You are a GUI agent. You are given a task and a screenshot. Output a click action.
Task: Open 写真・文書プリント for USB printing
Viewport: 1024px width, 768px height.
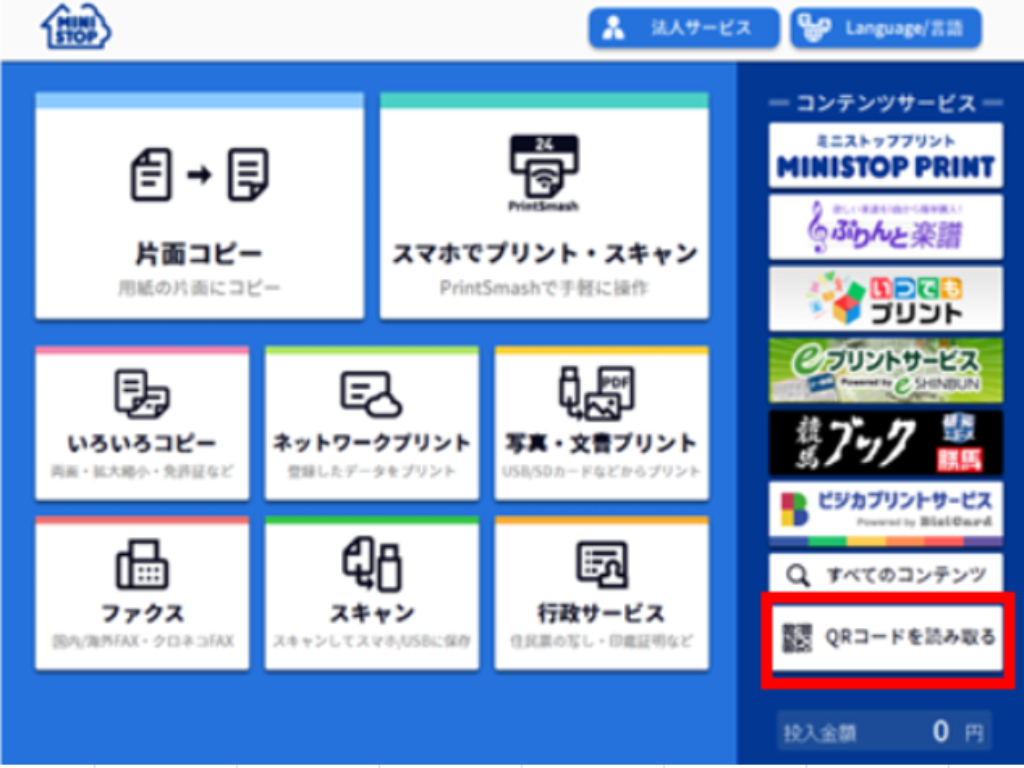[x=602, y=424]
